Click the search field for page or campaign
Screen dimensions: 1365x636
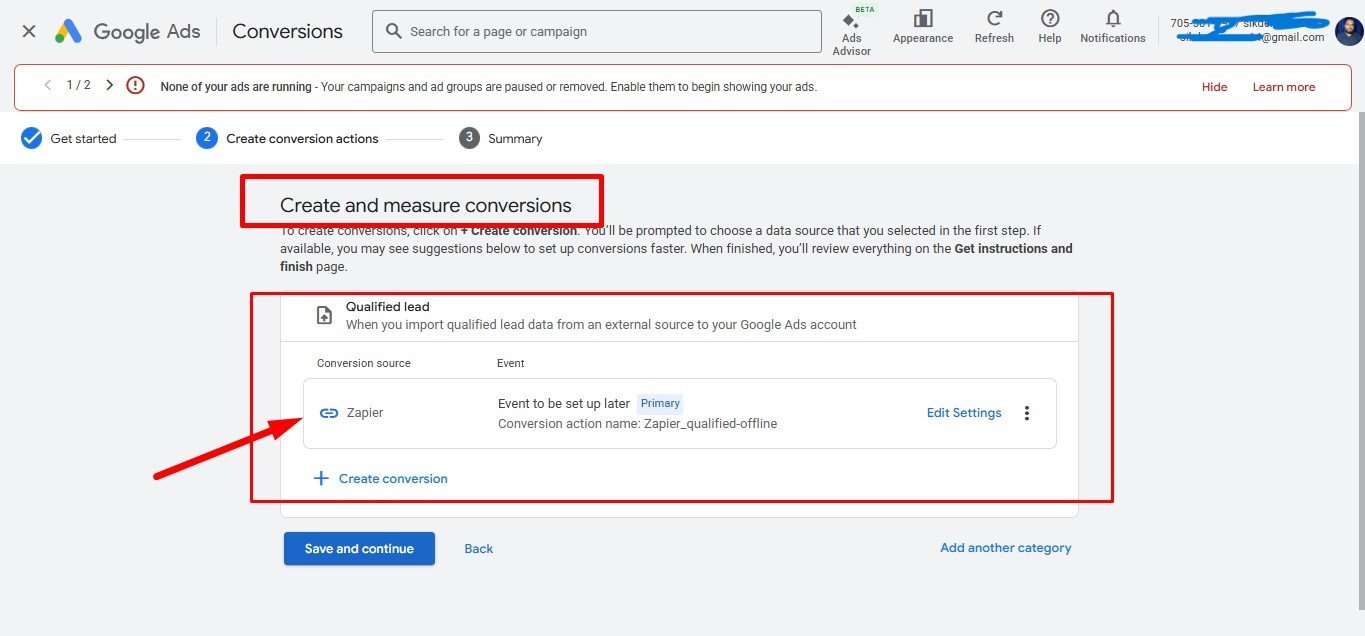tap(597, 32)
